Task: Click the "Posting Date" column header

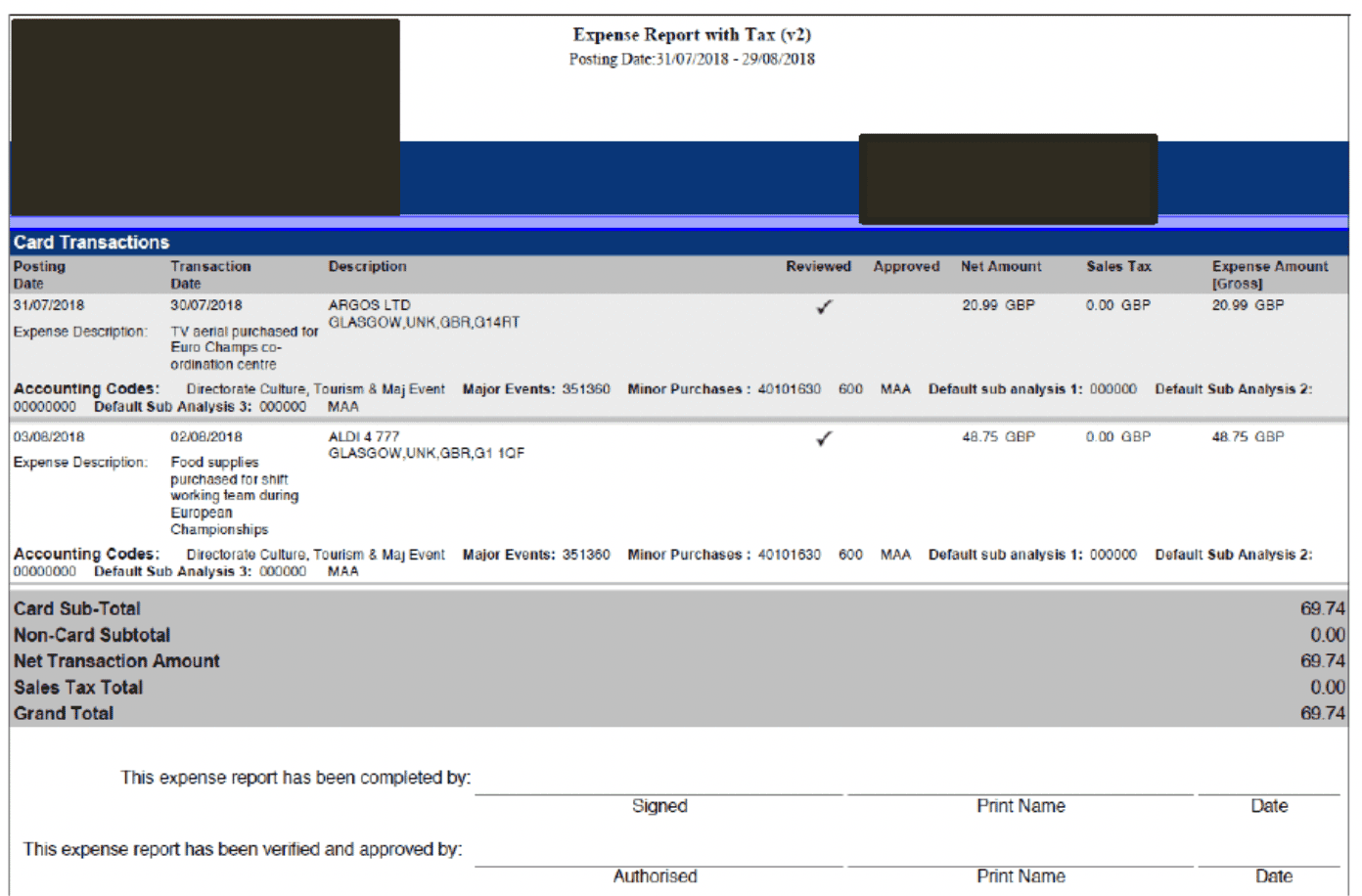Action: [39, 275]
